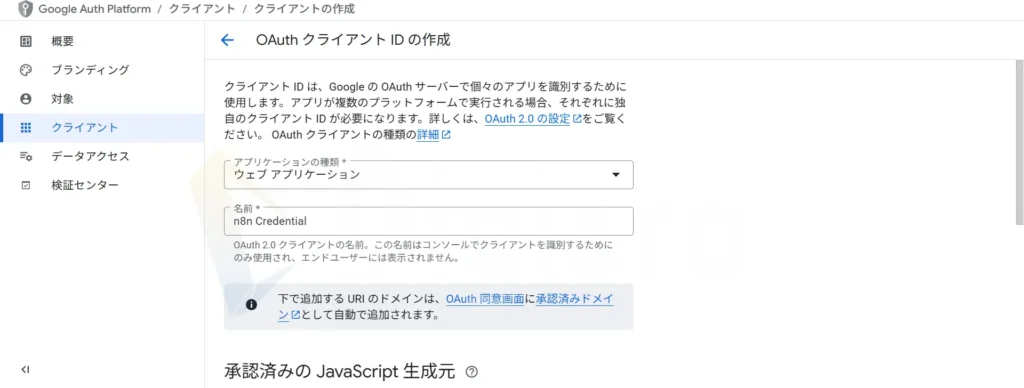Open the 詳細 link about client types
1024x388 pixels.
tap(434, 135)
